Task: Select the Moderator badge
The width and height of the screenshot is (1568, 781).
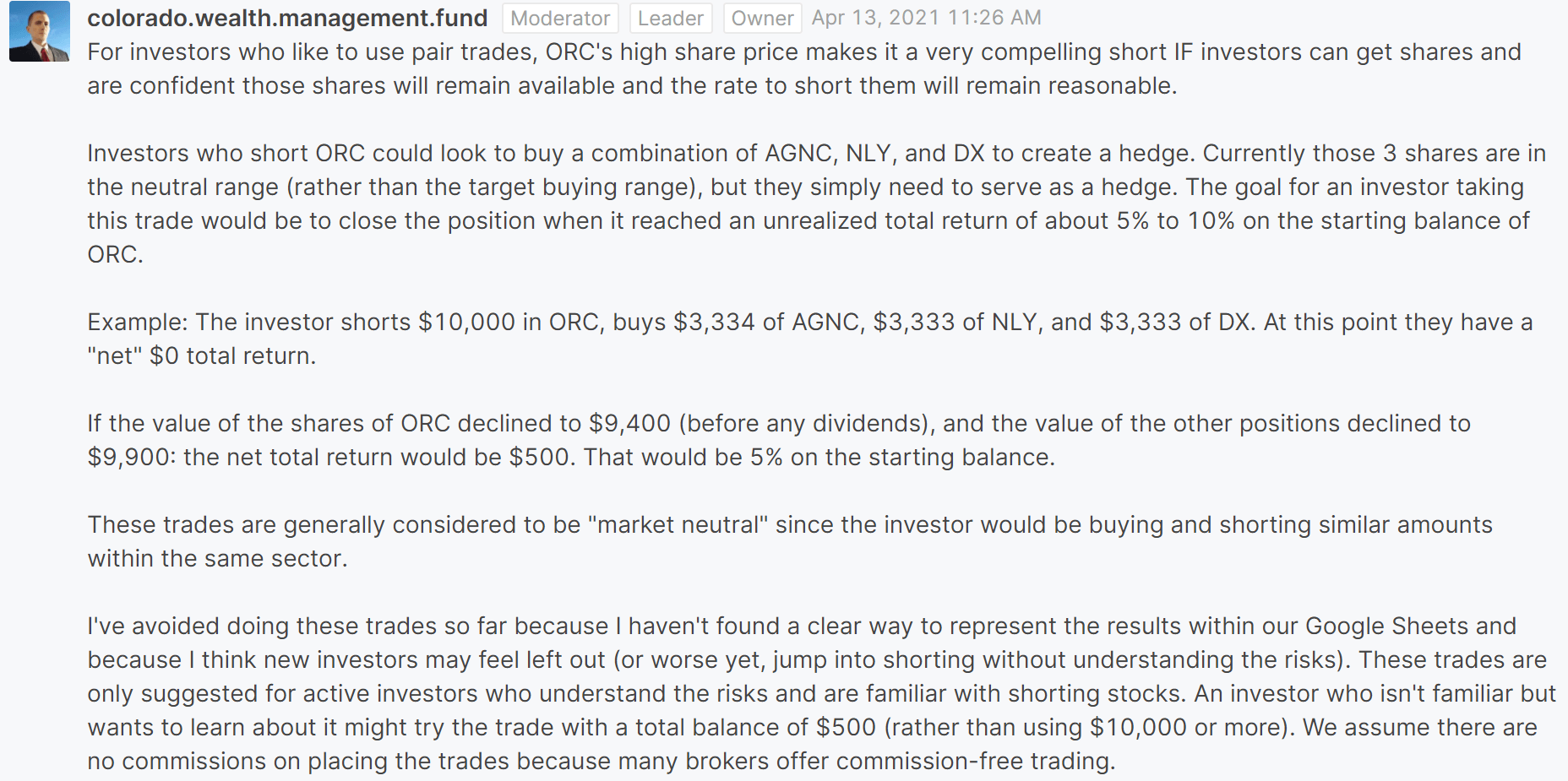Action: (560, 18)
